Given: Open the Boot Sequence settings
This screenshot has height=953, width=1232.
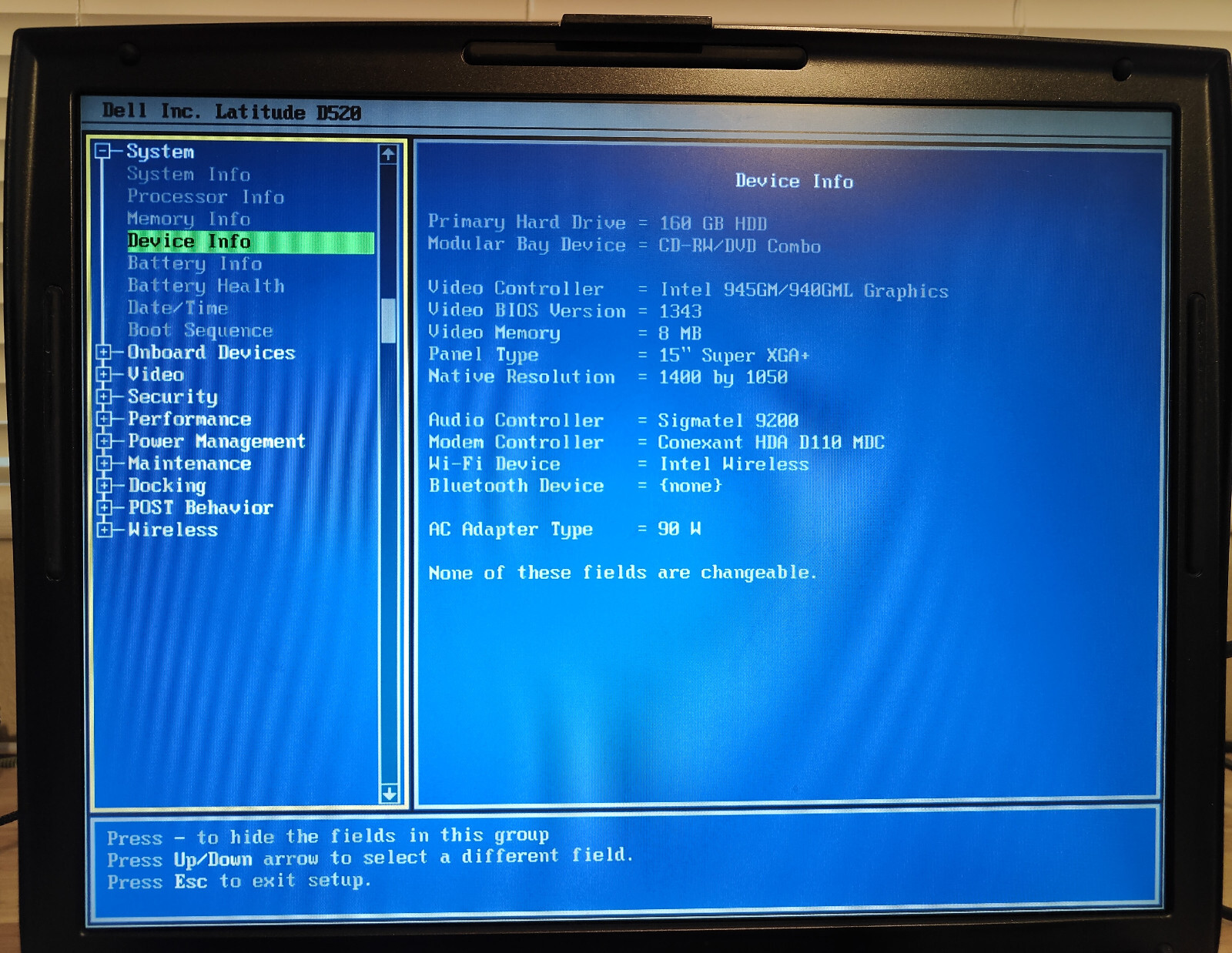Looking at the screenshot, I should click(x=200, y=331).
